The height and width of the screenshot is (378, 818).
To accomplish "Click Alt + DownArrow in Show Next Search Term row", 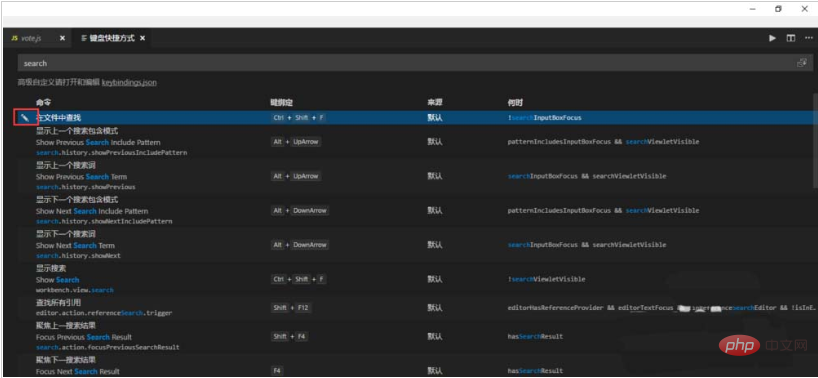I will pyautogui.click(x=300, y=245).
